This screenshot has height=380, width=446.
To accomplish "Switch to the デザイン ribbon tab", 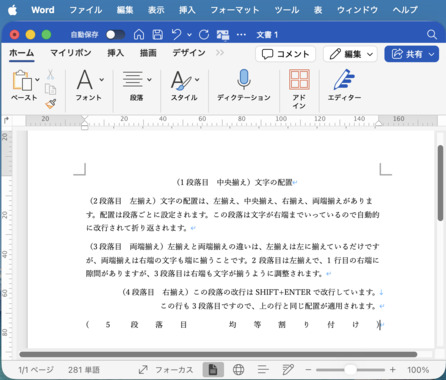I will 189,53.
